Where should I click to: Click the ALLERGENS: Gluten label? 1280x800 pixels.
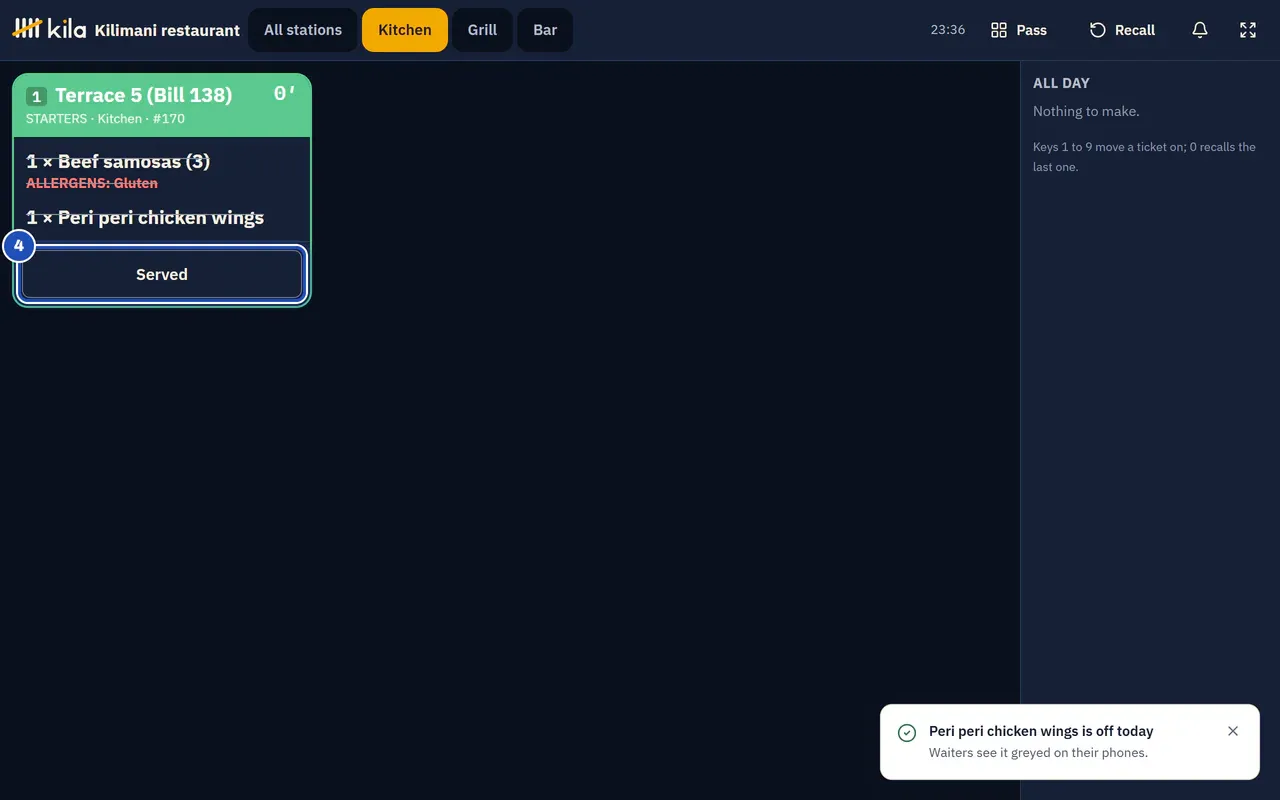tap(92, 183)
